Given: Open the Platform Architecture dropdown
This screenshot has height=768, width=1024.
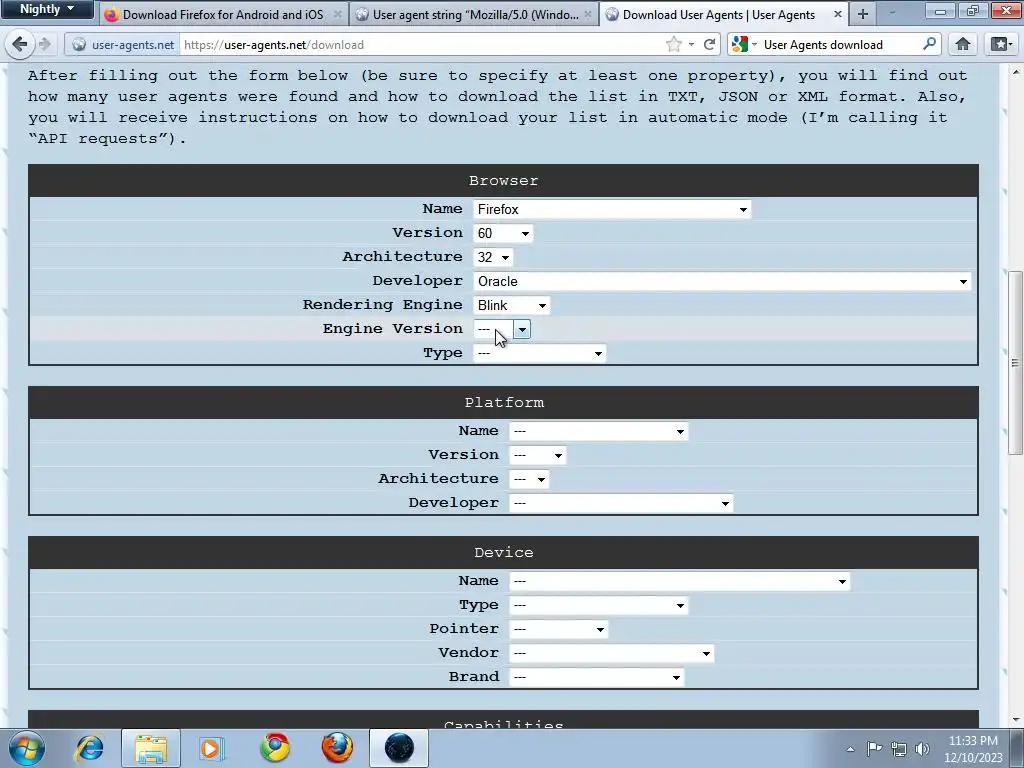Looking at the screenshot, I should [x=529, y=479].
